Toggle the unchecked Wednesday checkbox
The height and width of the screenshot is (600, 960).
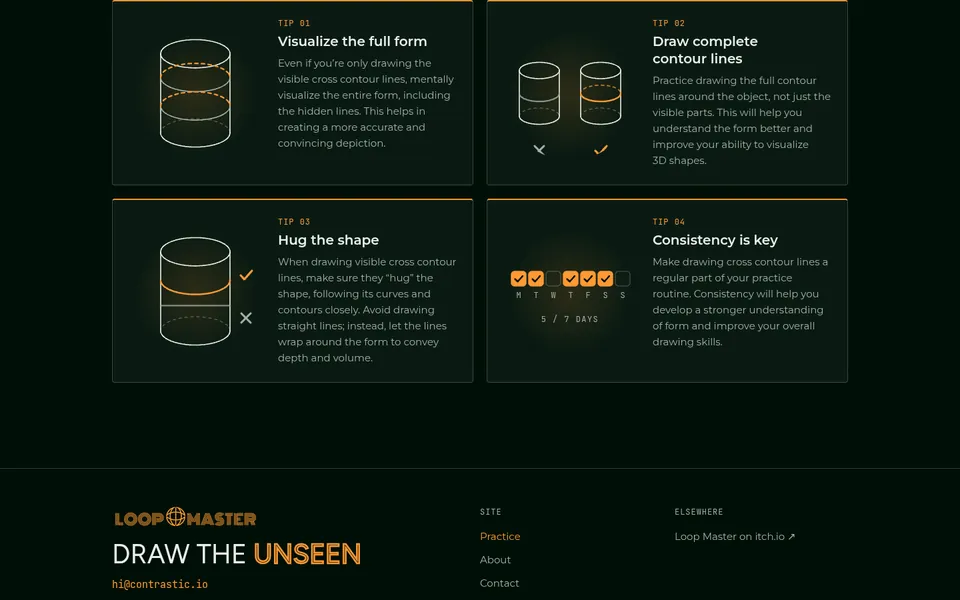coord(553,279)
